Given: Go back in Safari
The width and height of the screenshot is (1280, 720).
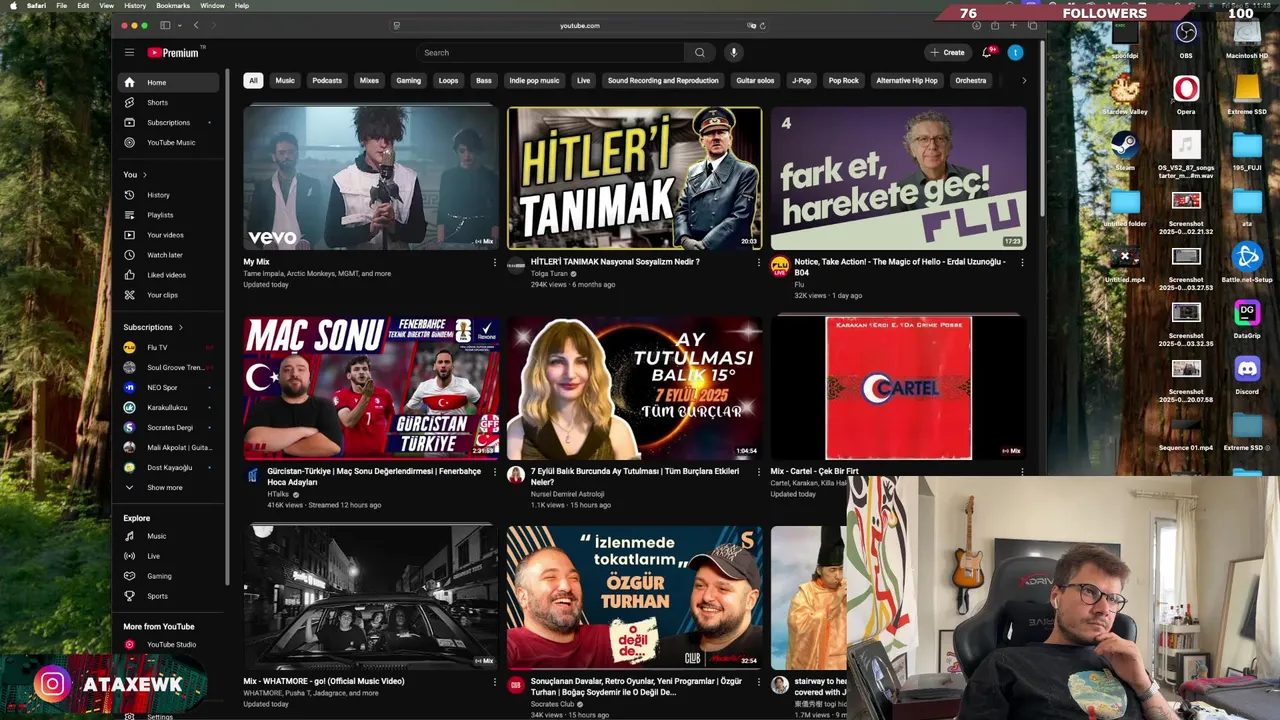Looking at the screenshot, I should pos(196,25).
